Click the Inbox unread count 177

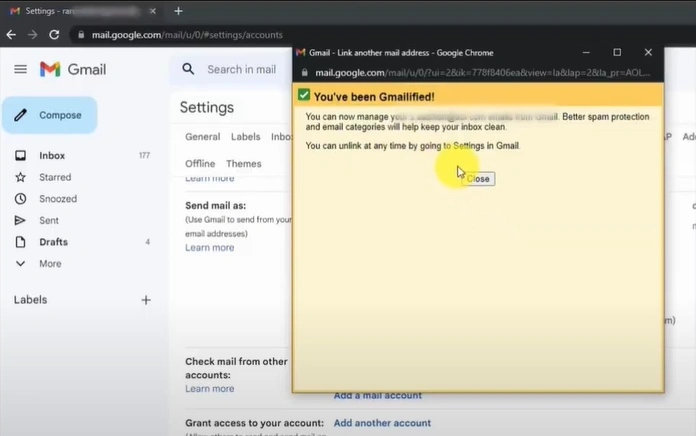point(144,155)
